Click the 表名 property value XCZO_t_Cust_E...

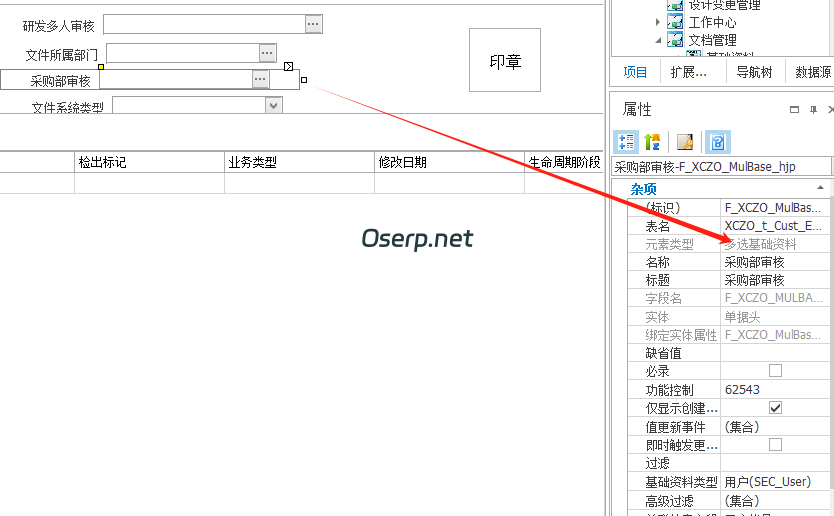(775, 226)
